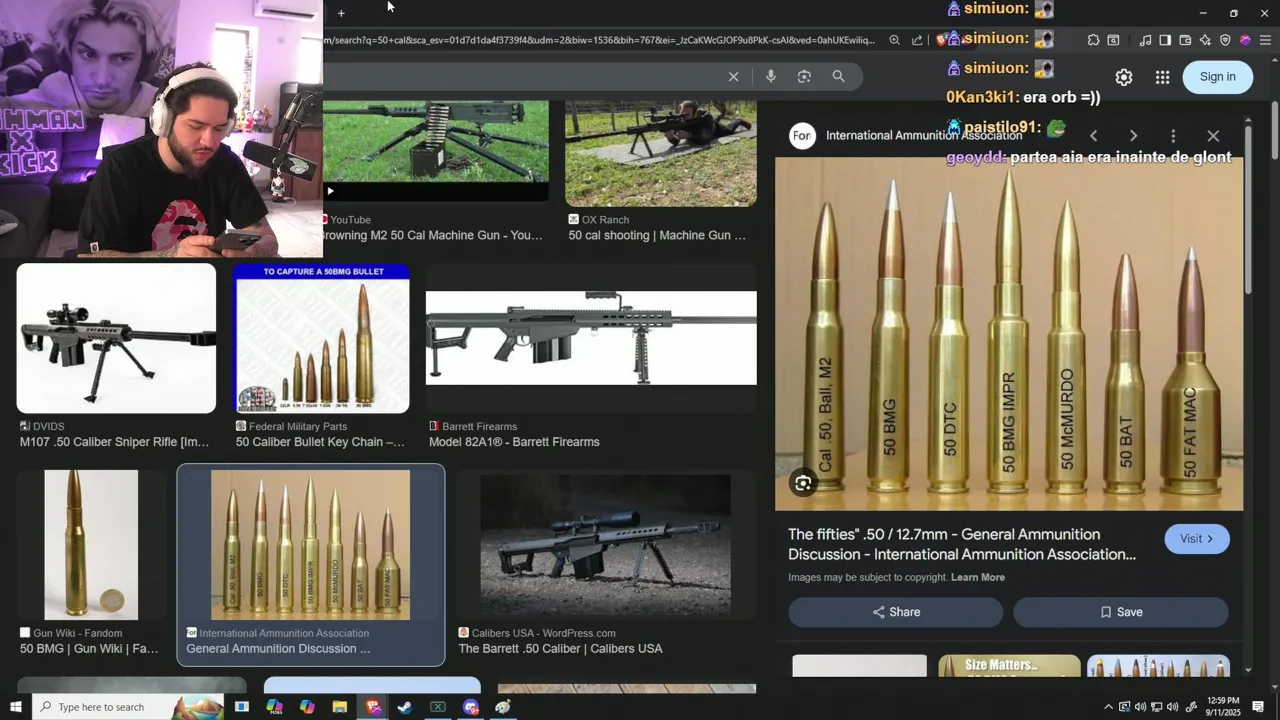Save the previewed ammunition image
The image size is (1280, 720).
pos(1120,612)
